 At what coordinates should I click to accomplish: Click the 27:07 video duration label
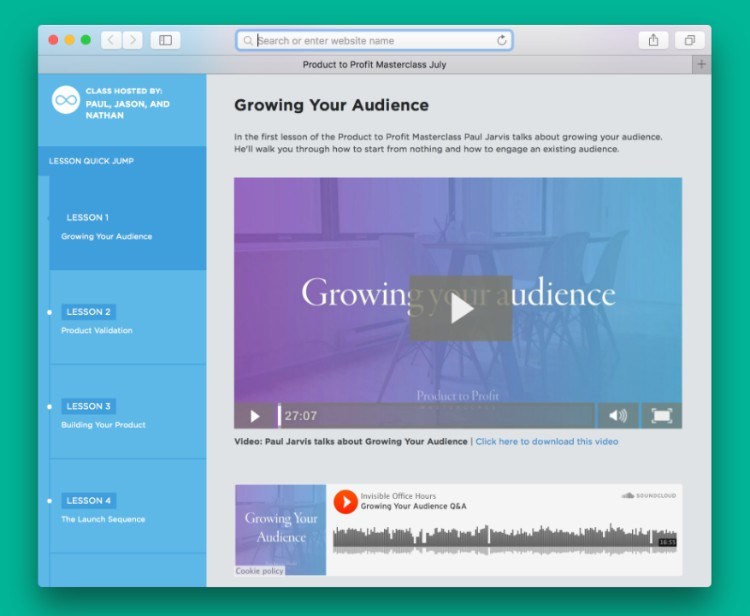tap(301, 416)
